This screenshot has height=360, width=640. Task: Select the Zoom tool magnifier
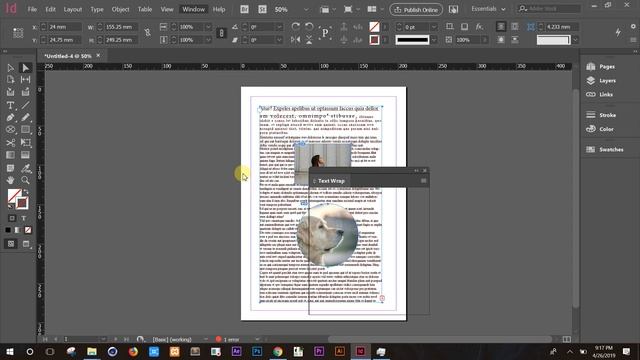tap(25, 180)
